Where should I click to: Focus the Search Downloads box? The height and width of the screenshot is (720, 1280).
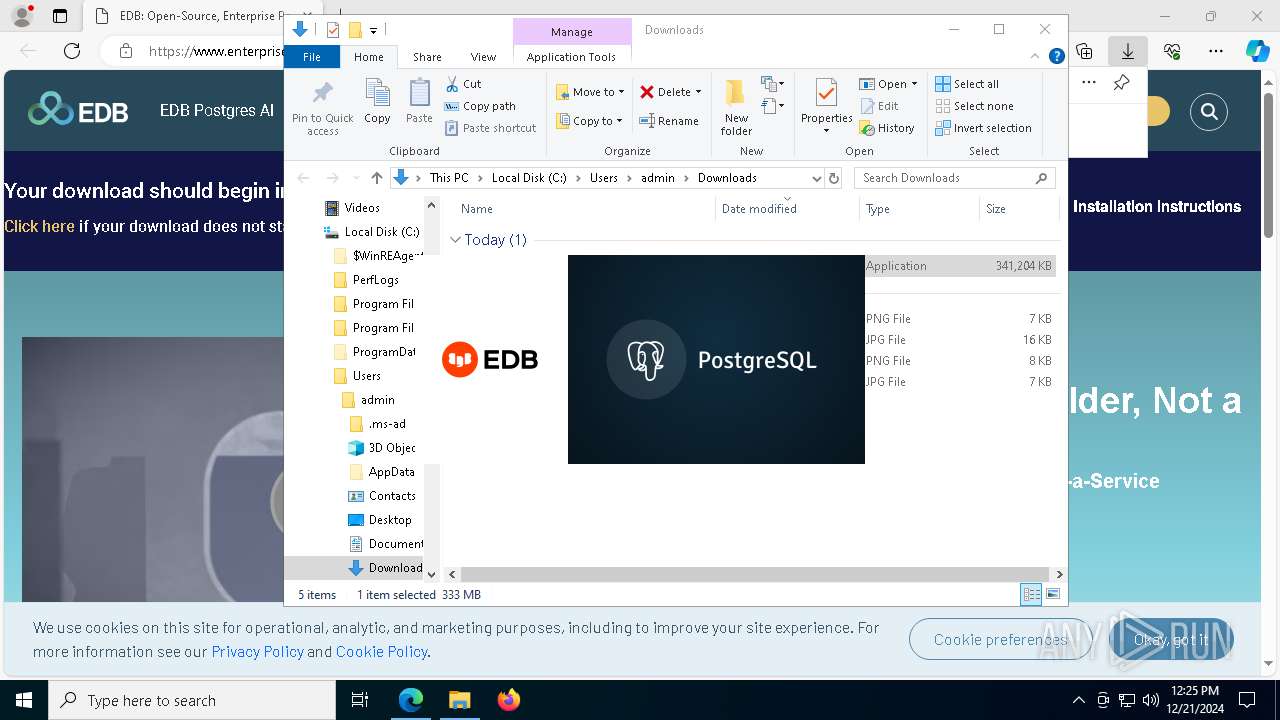point(955,178)
